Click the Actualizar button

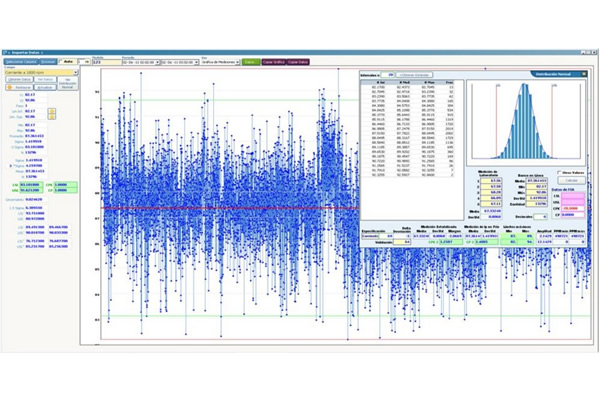click(47, 87)
